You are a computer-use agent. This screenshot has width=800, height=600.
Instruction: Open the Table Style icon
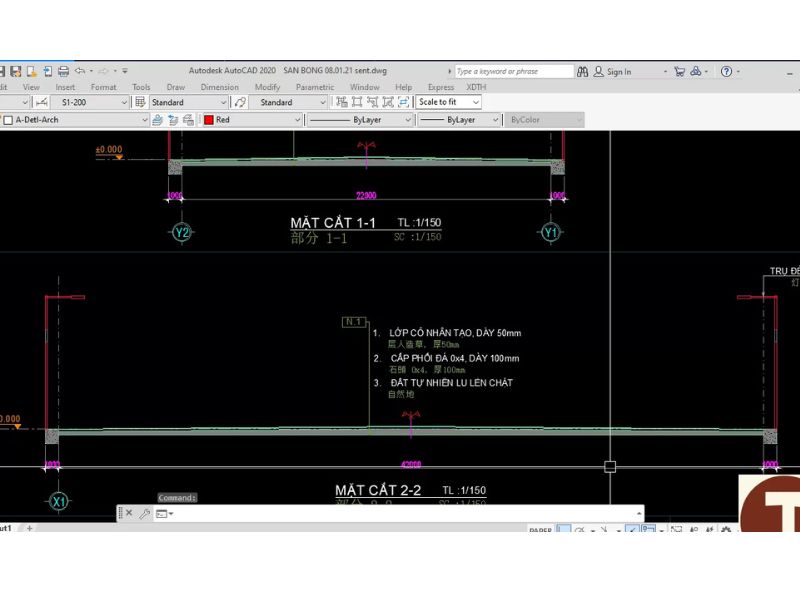(140, 102)
